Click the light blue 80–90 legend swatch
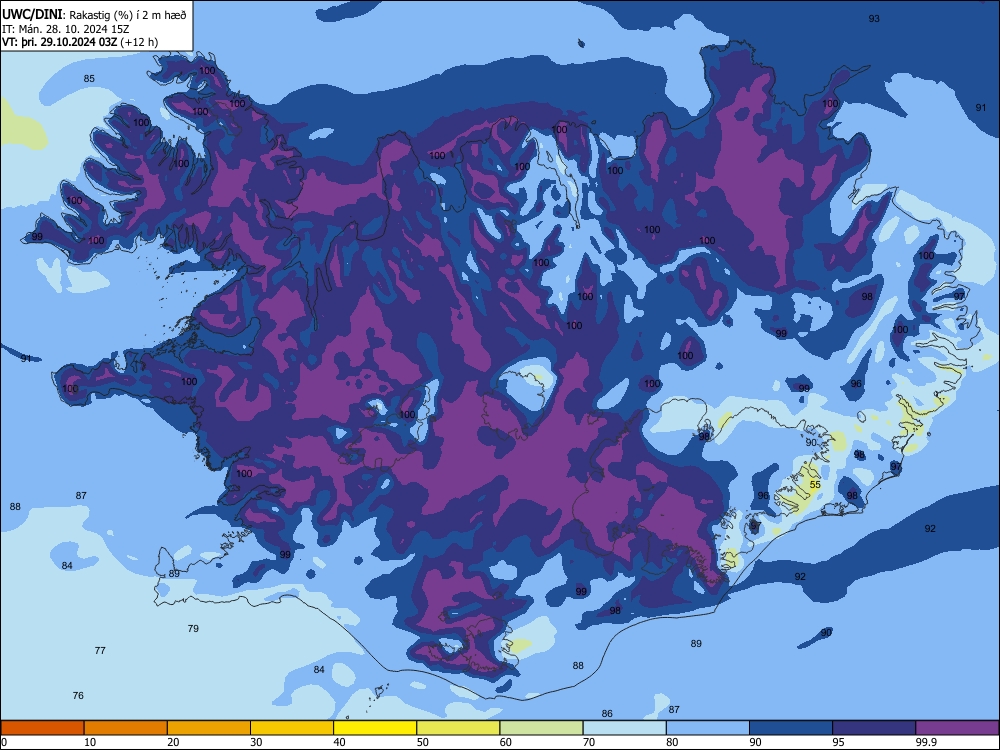Viewport: 1000px width, 750px height. 707,728
